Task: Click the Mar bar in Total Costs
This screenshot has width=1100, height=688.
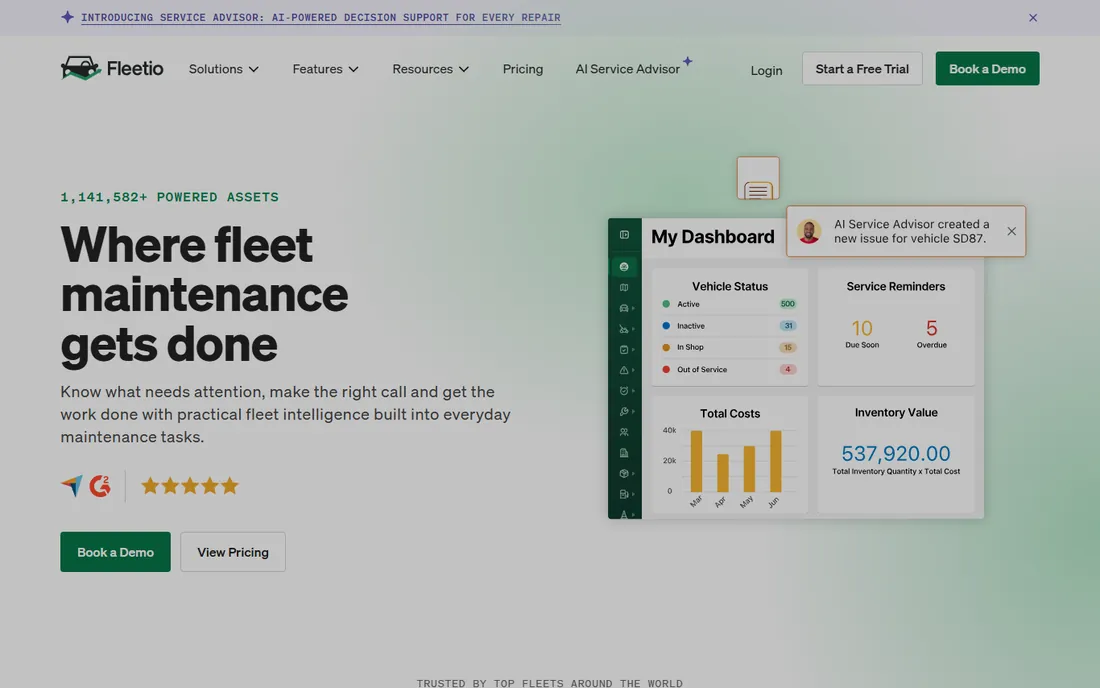Action: 696,461
